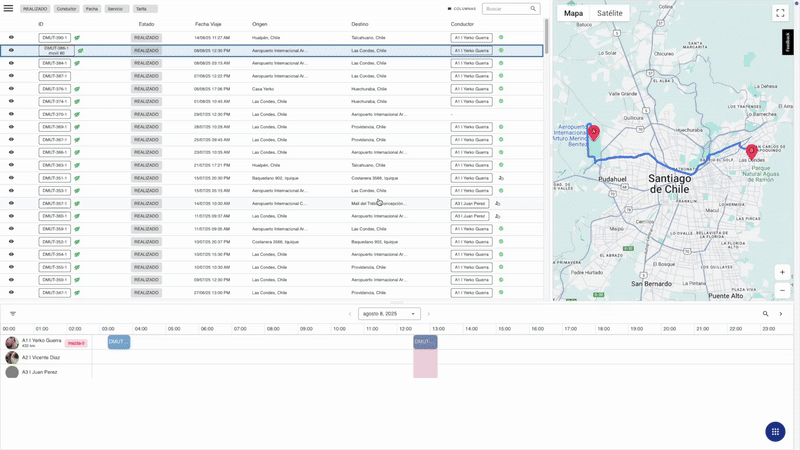Go to next day arrow
This screenshot has height=450, width=800.
429,314
